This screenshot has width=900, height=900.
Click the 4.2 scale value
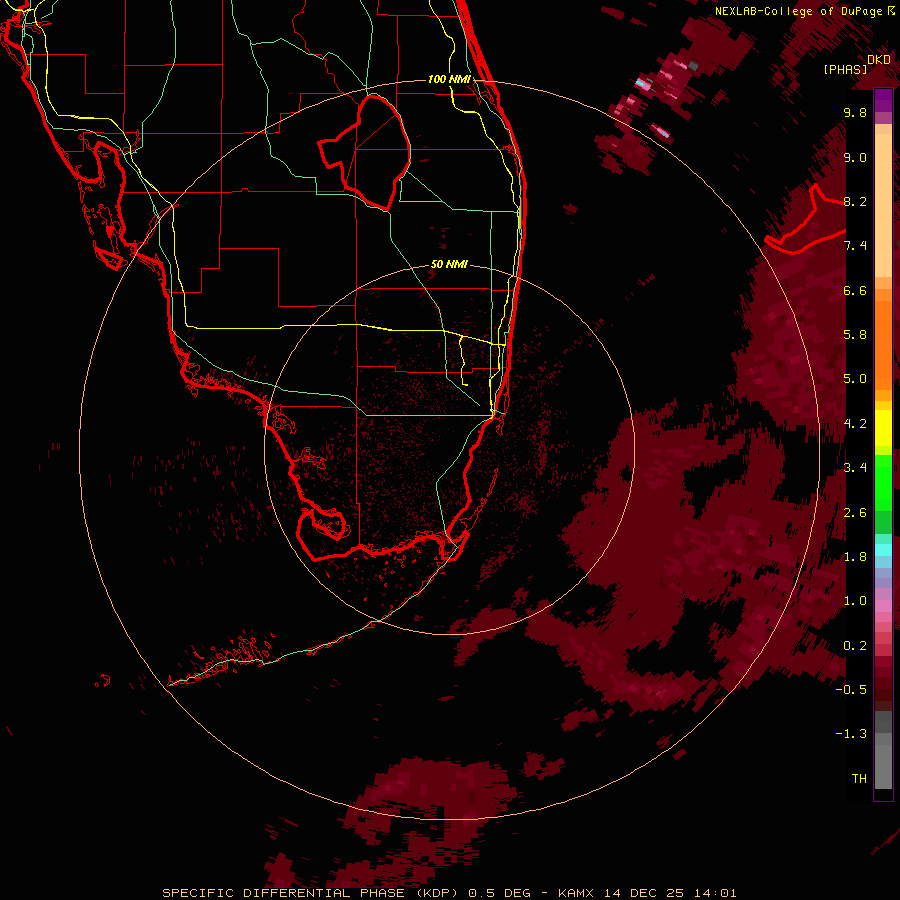pyautogui.click(x=855, y=424)
